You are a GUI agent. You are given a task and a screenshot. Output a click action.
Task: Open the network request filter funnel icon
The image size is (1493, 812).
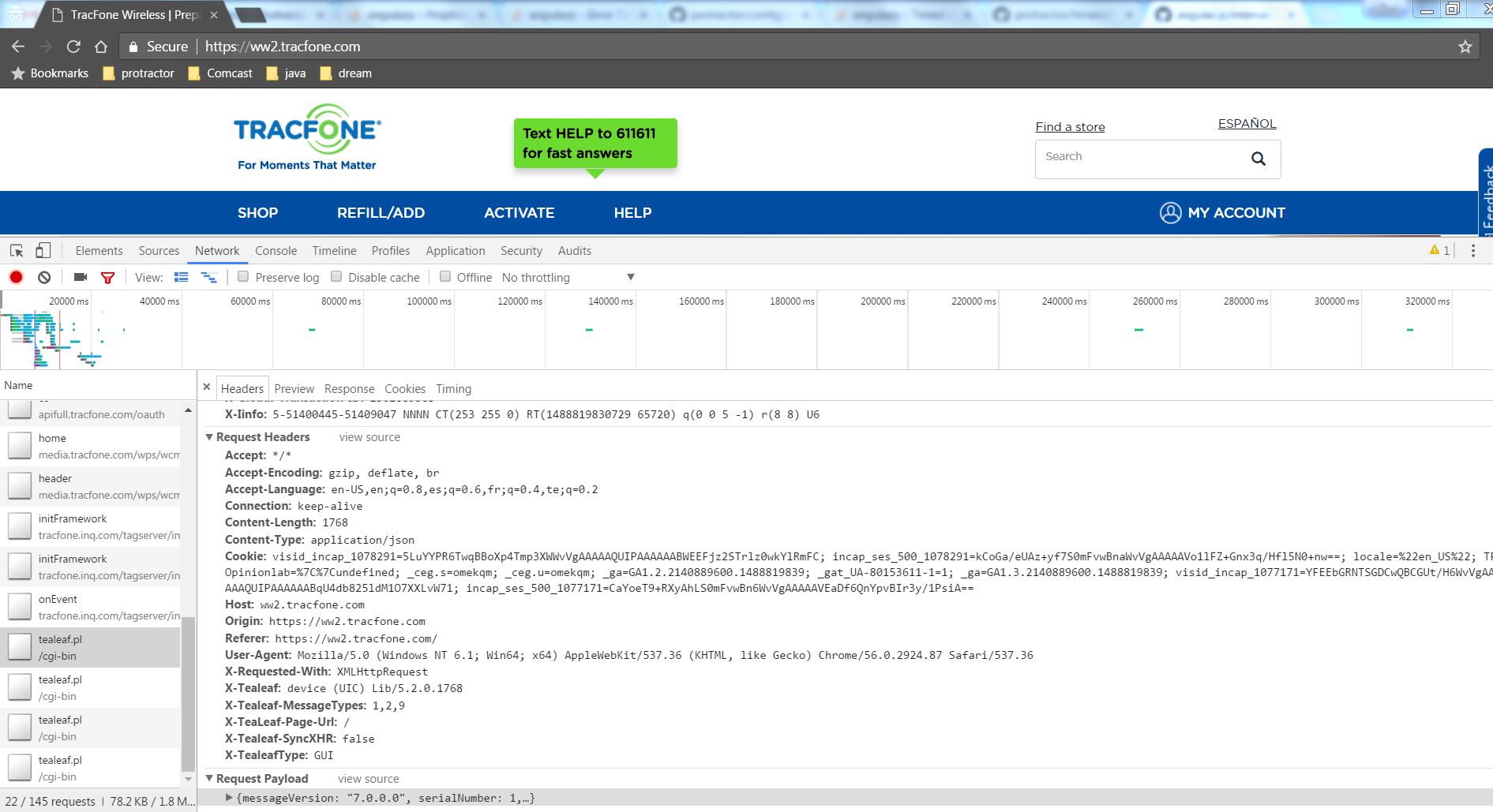click(x=108, y=277)
